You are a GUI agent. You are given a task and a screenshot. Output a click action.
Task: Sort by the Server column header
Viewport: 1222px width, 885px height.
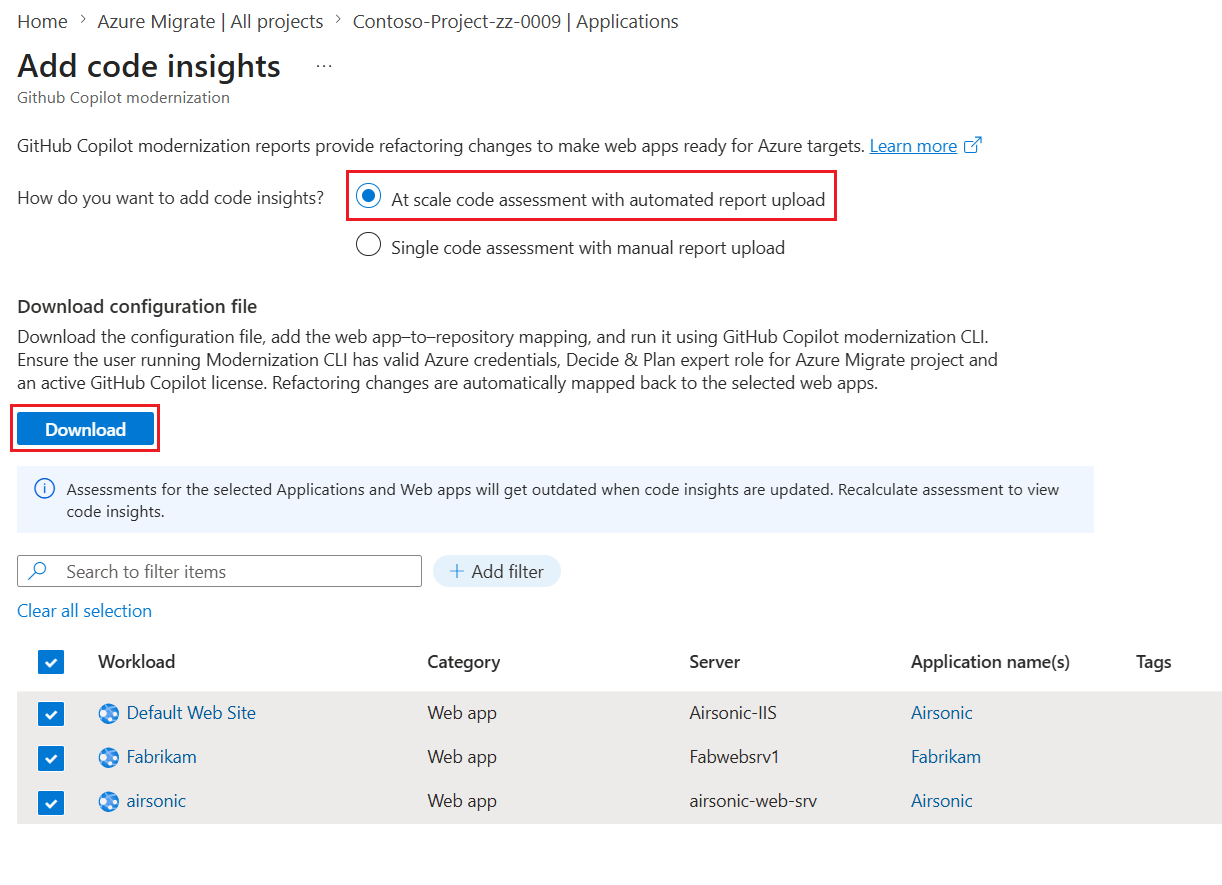(714, 662)
